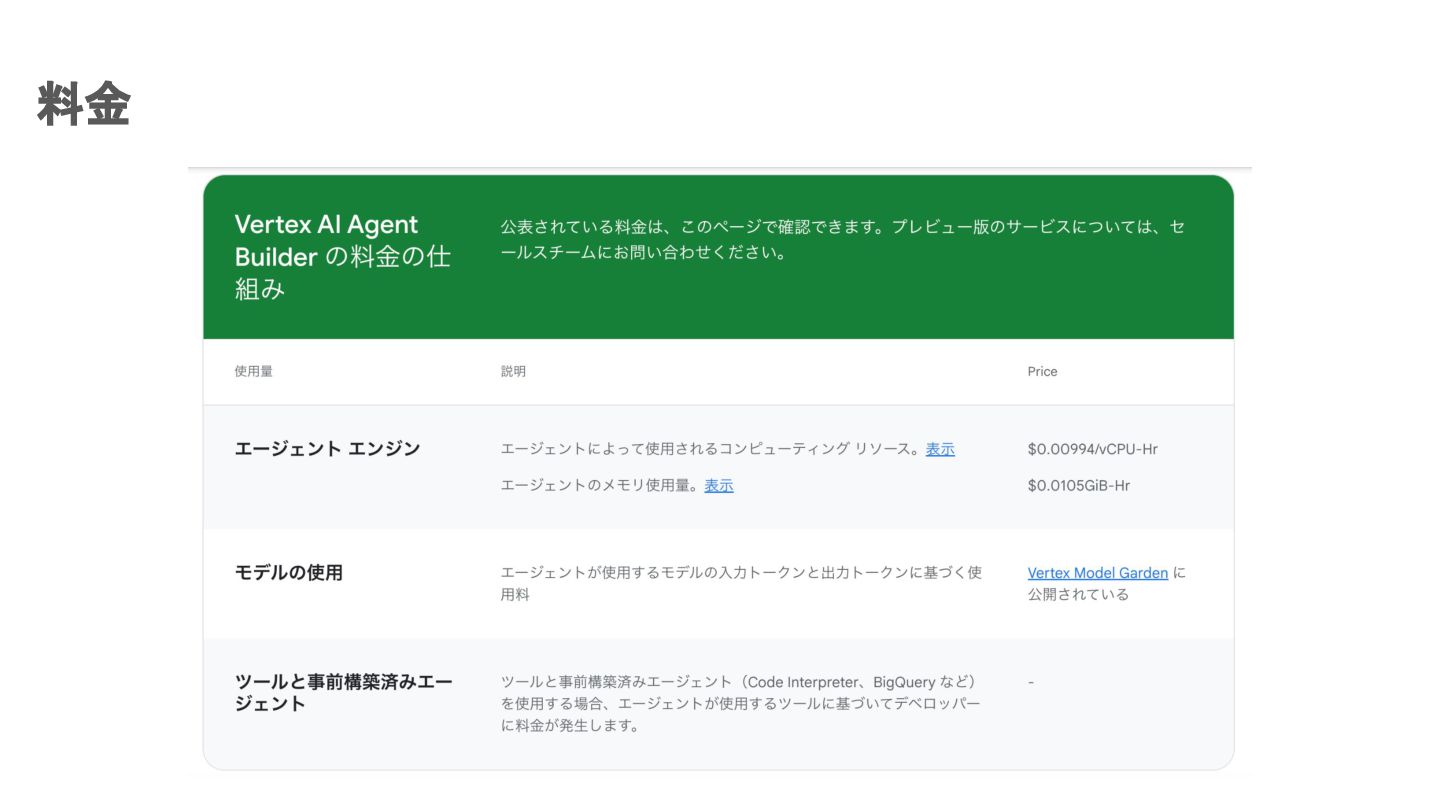
Task: Open the 表示 link for memory usage
Action: click(719, 486)
